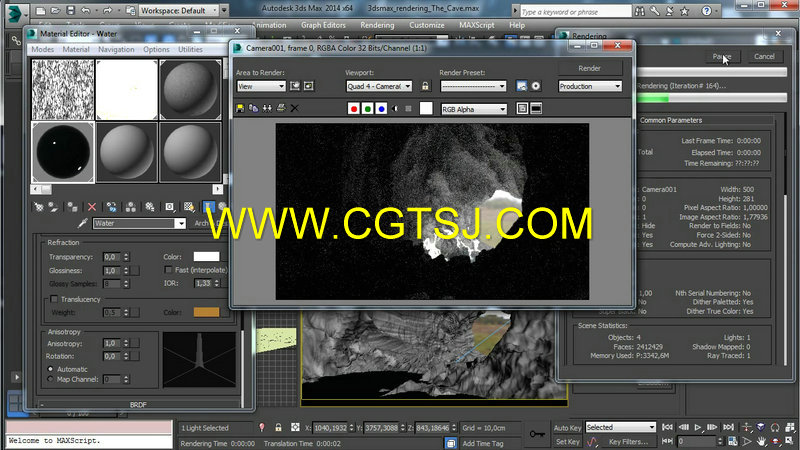This screenshot has height=450, width=800.
Task: Toggle Selection Lock padlock in status bar
Action: [x=279, y=428]
